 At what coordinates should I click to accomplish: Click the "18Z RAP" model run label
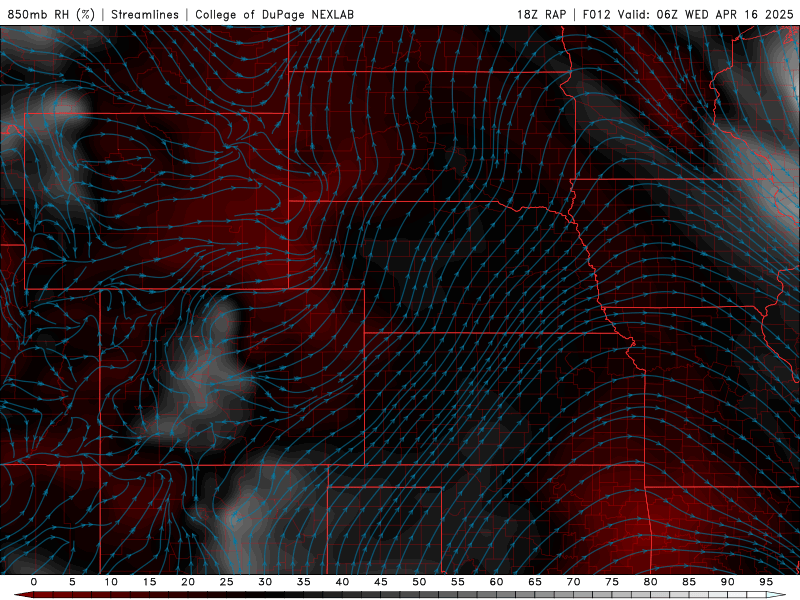pos(541,14)
